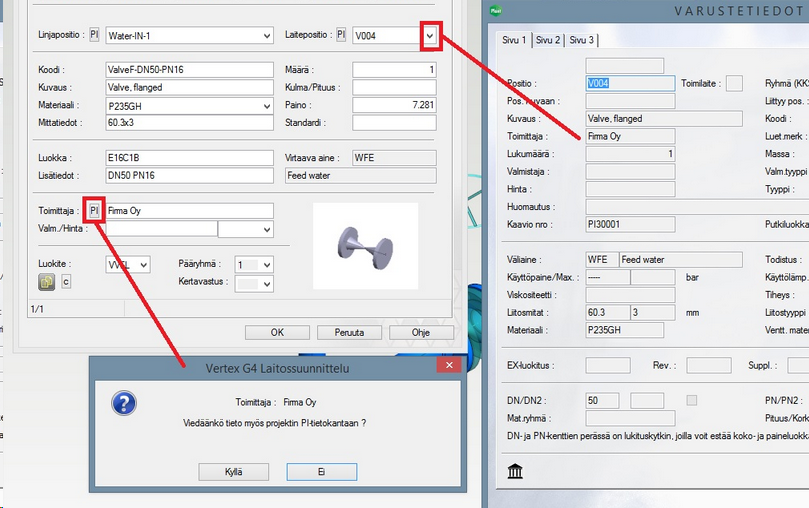Click the Käyttöpaine field showing dashes
The image size is (809, 508).
607,277
